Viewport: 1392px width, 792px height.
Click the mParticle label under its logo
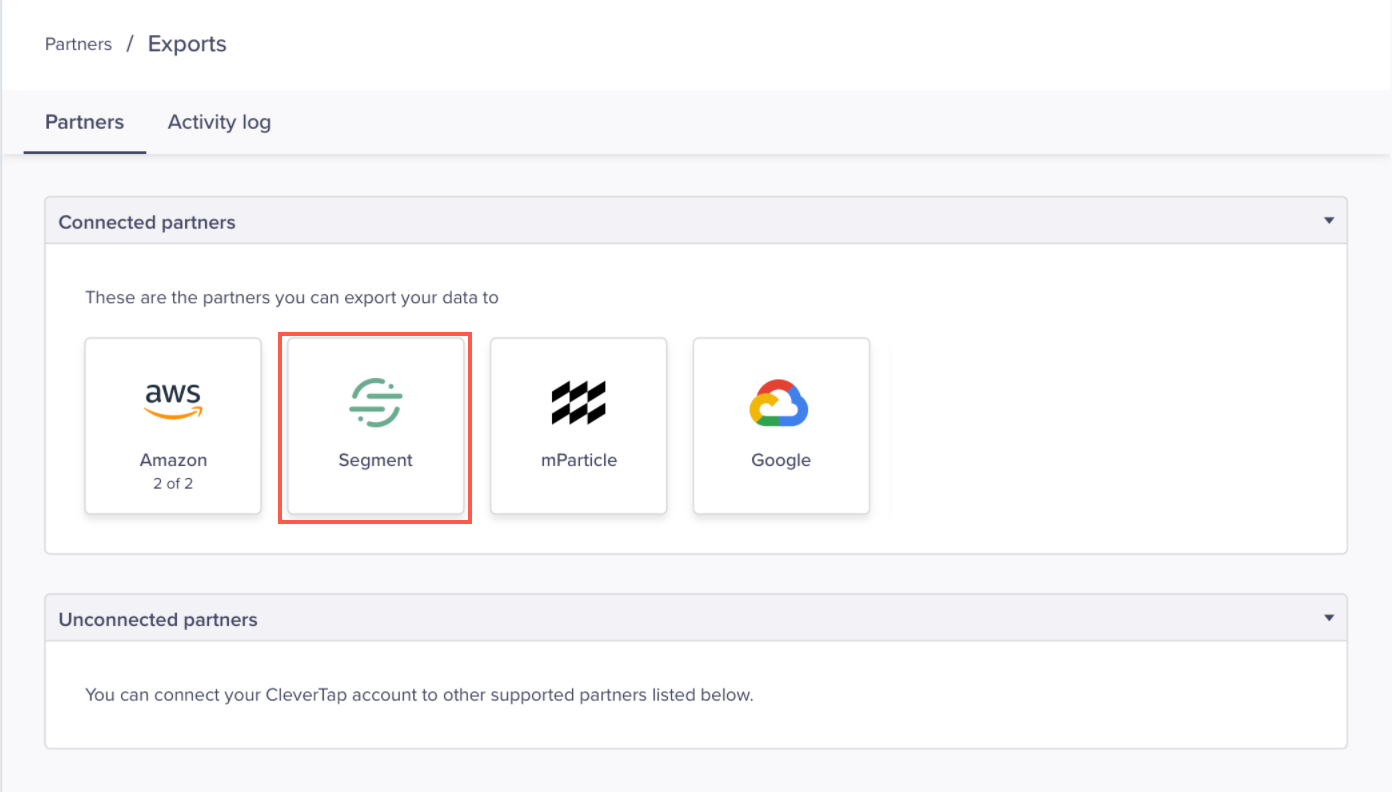tap(579, 460)
